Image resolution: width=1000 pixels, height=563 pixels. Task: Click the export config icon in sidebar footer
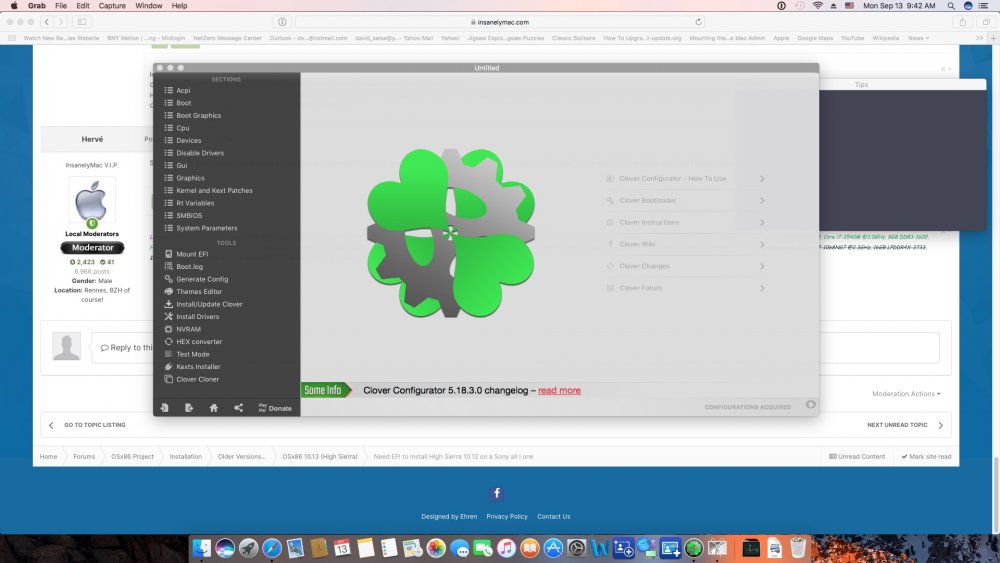(x=189, y=408)
